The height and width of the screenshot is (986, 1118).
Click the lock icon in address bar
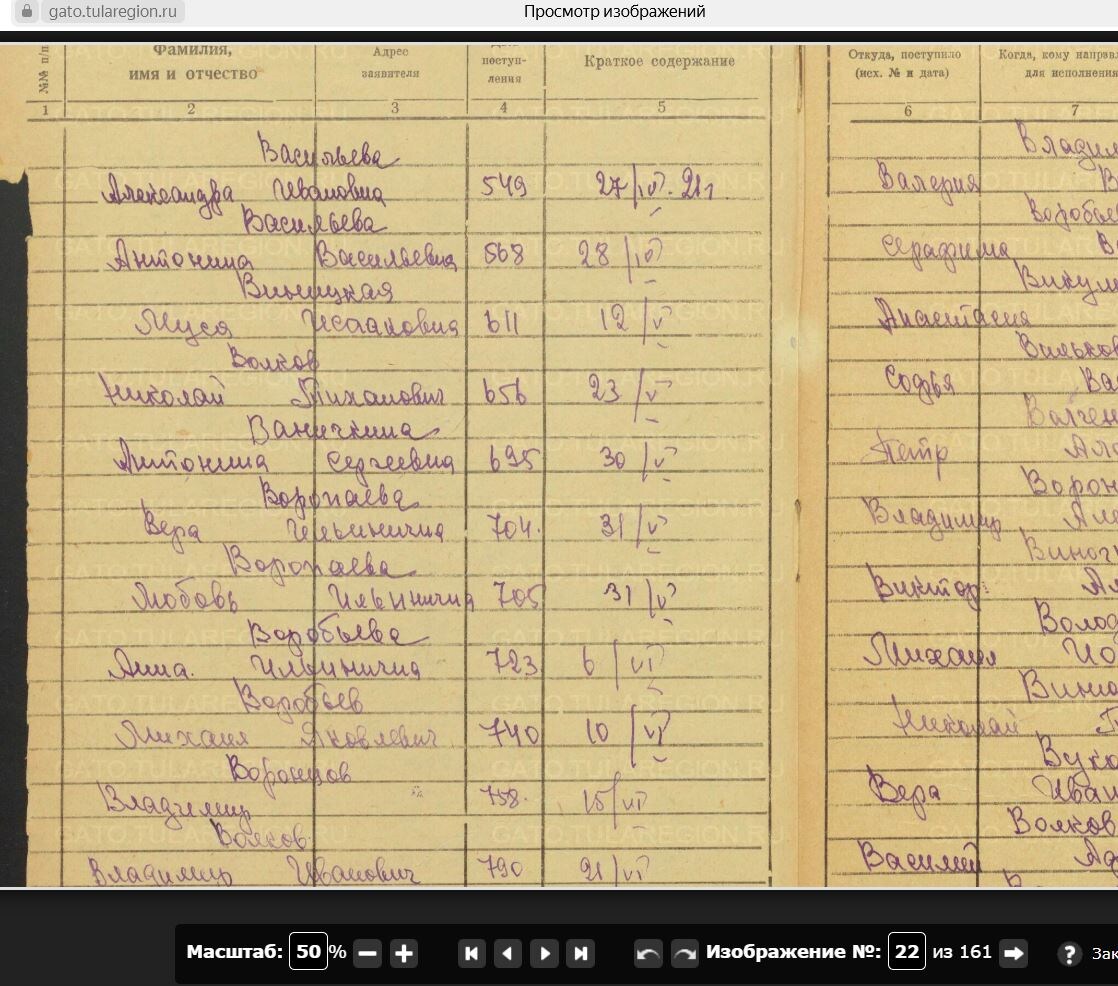(26, 11)
